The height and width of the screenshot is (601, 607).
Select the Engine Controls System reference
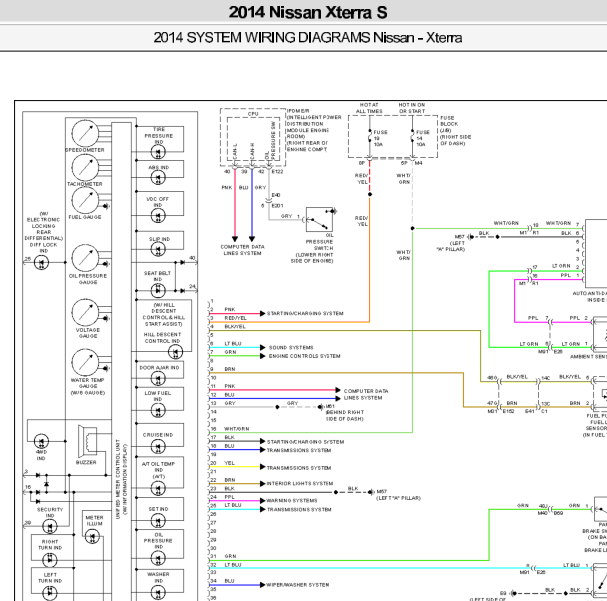[x=305, y=356]
